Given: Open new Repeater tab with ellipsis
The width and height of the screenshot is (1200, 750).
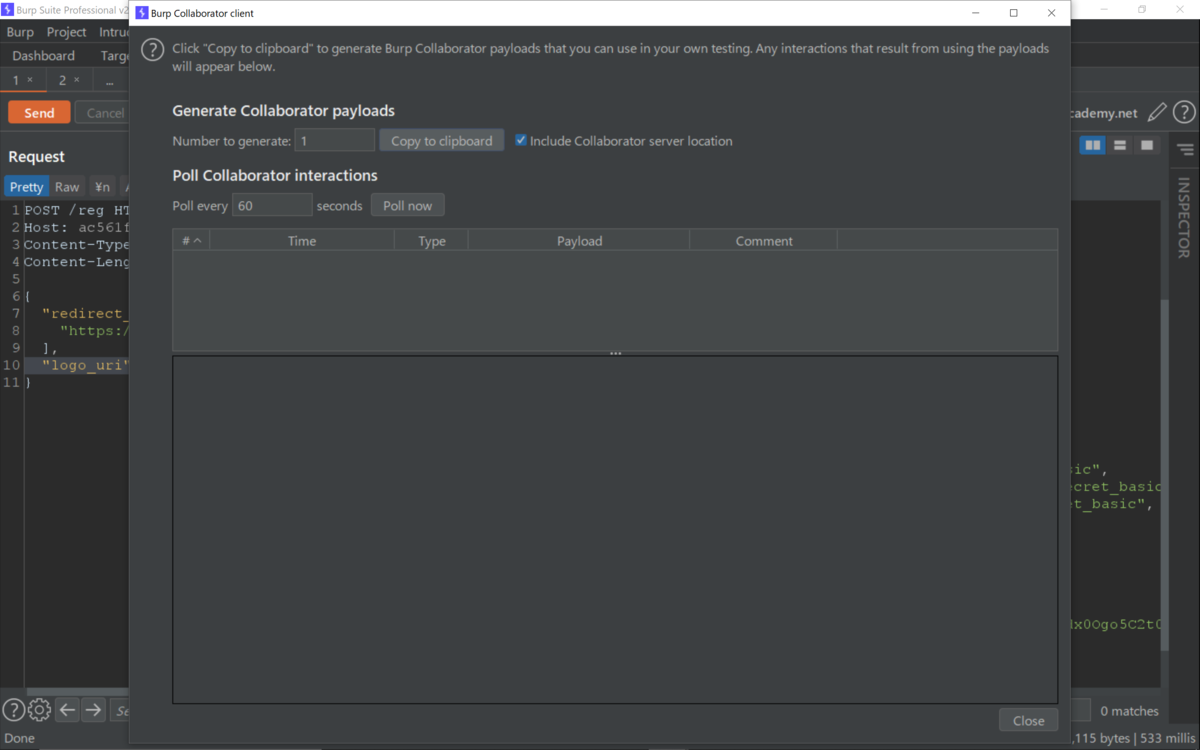Looking at the screenshot, I should coord(109,80).
